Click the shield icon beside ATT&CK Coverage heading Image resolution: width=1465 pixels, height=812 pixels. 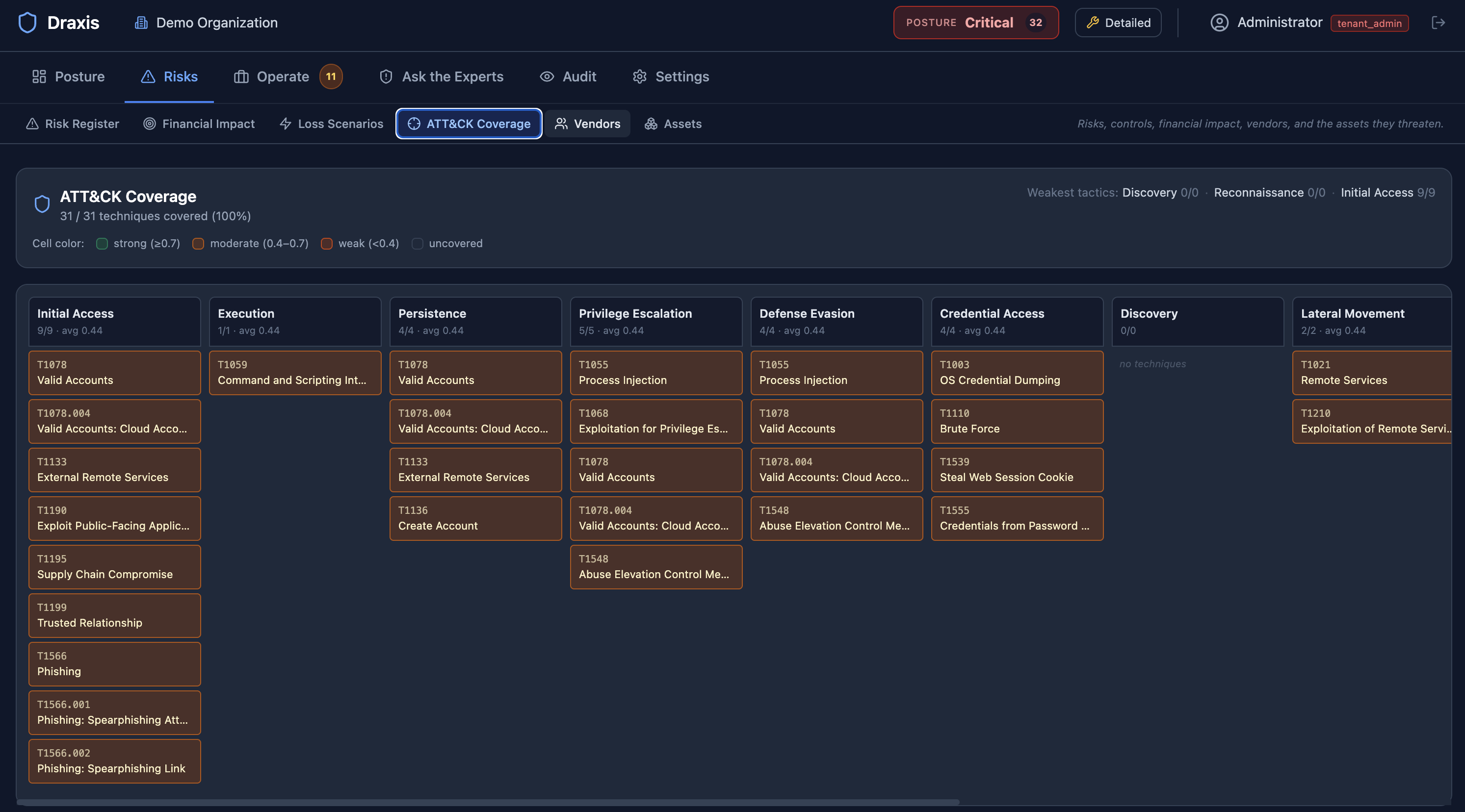42,204
